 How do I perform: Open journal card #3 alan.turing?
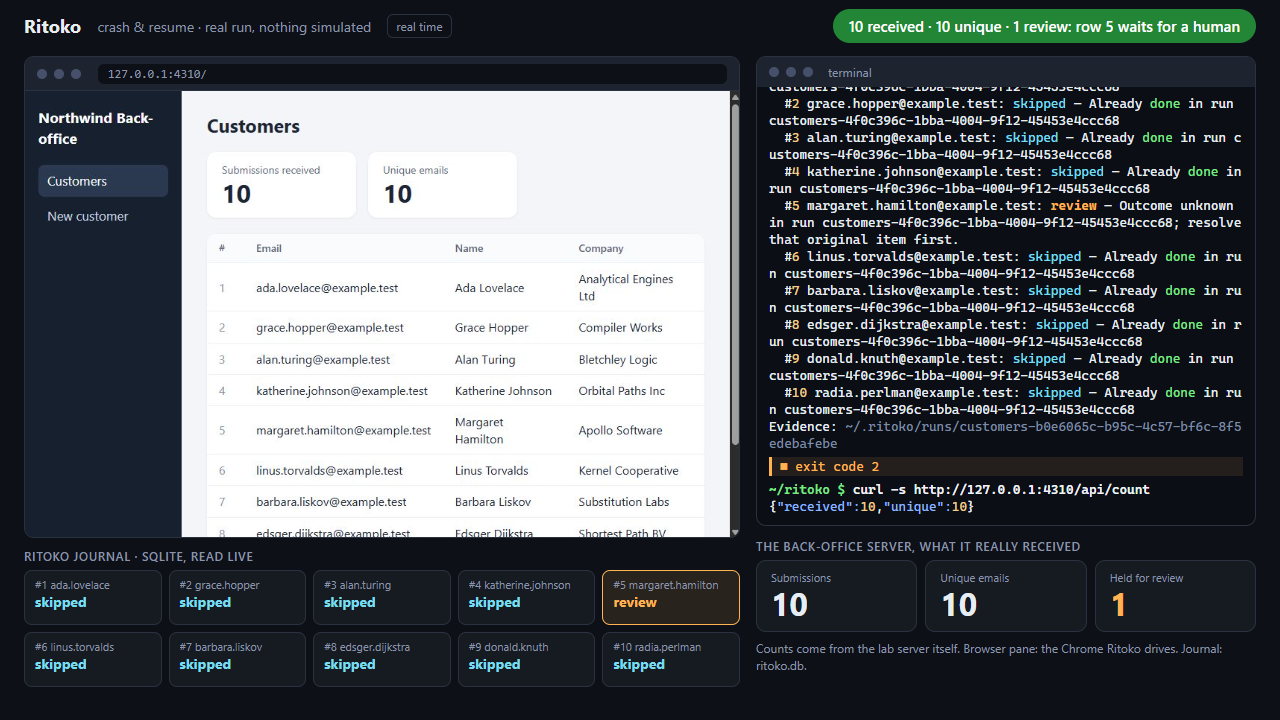pyautogui.click(x=382, y=597)
